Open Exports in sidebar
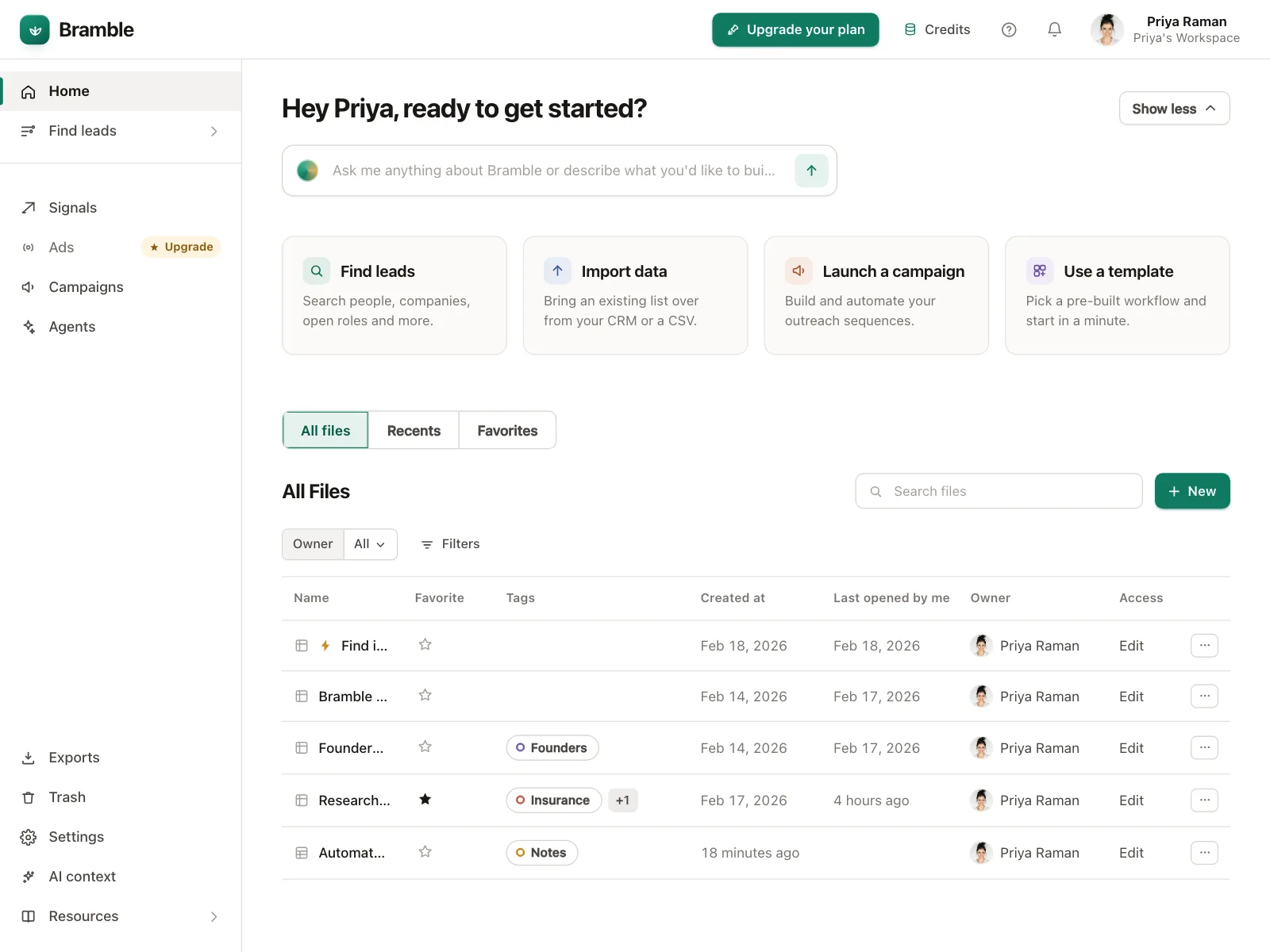The image size is (1270, 952). (121, 758)
